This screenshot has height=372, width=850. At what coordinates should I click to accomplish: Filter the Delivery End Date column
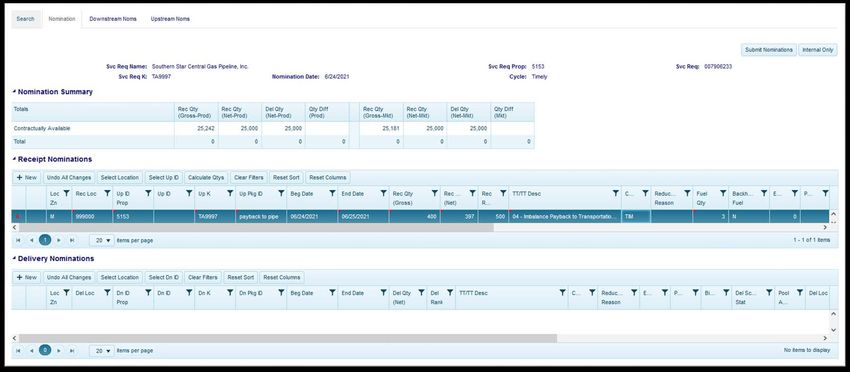tap(383, 292)
